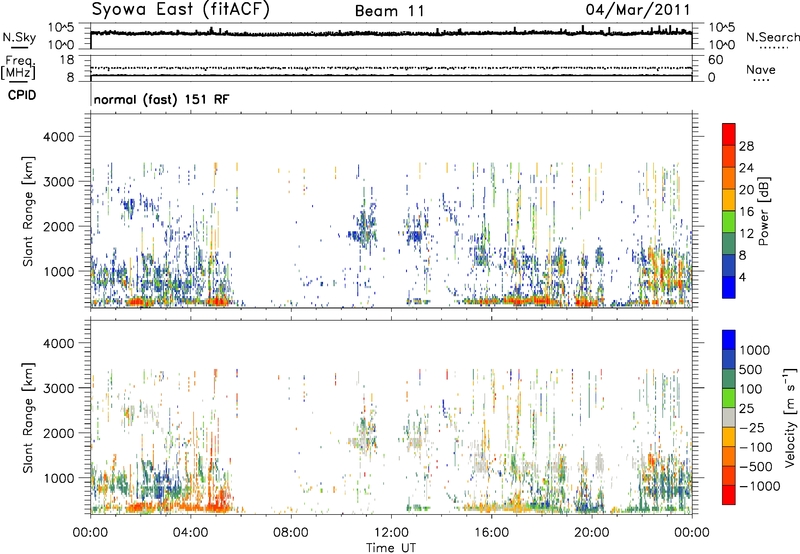Click the 'Freq. [MHz]' axis label
This screenshot has width=800, height=554.
pyautogui.click(x=19, y=68)
